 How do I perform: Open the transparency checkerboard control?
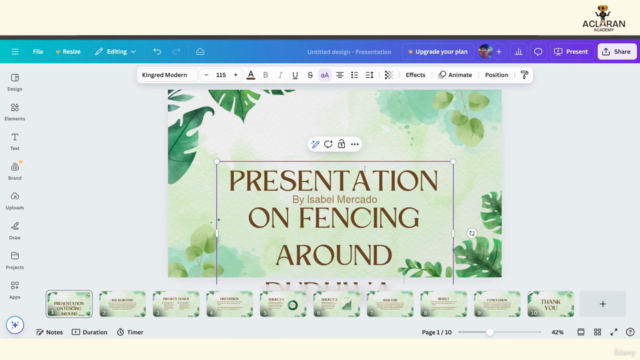(389, 75)
